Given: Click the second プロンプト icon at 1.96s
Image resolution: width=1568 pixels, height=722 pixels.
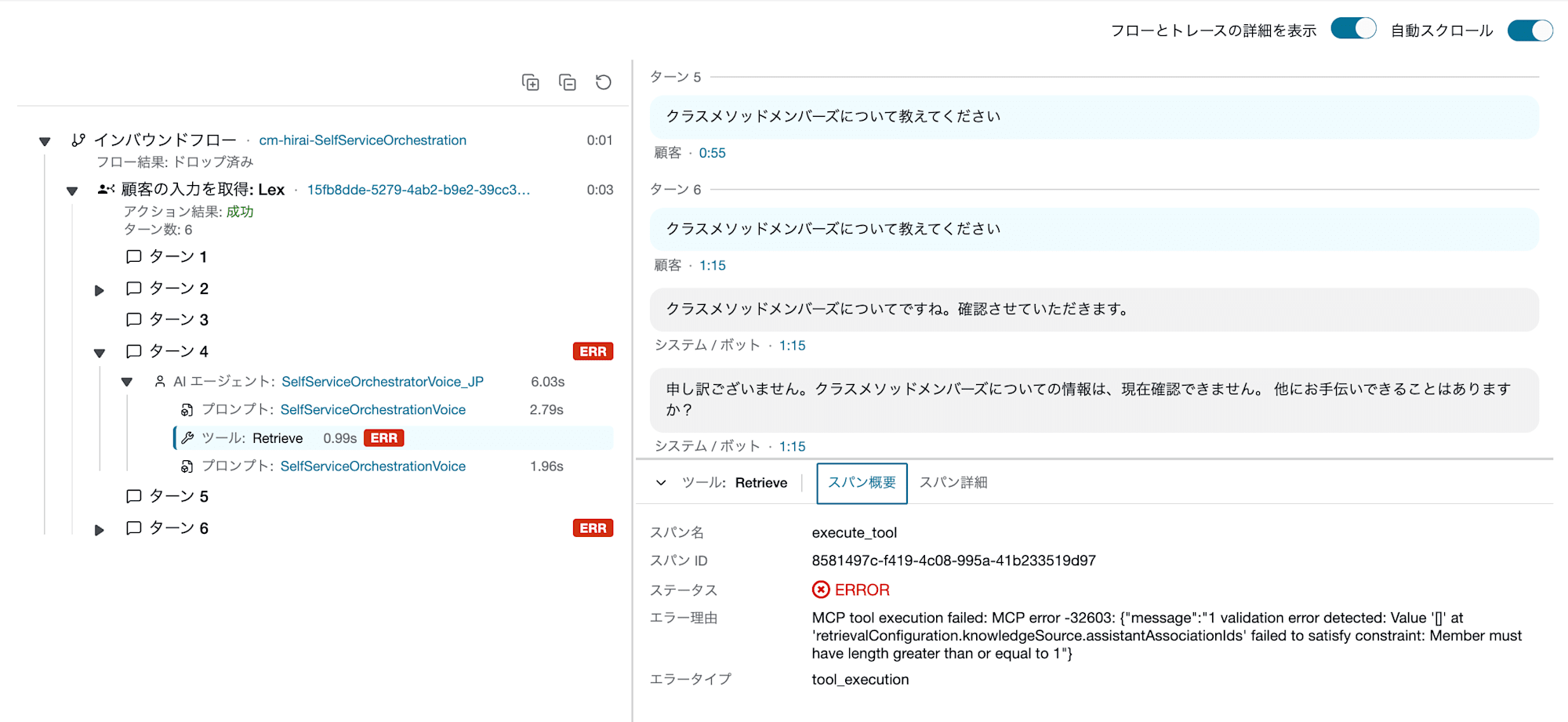Looking at the screenshot, I should tap(187, 466).
